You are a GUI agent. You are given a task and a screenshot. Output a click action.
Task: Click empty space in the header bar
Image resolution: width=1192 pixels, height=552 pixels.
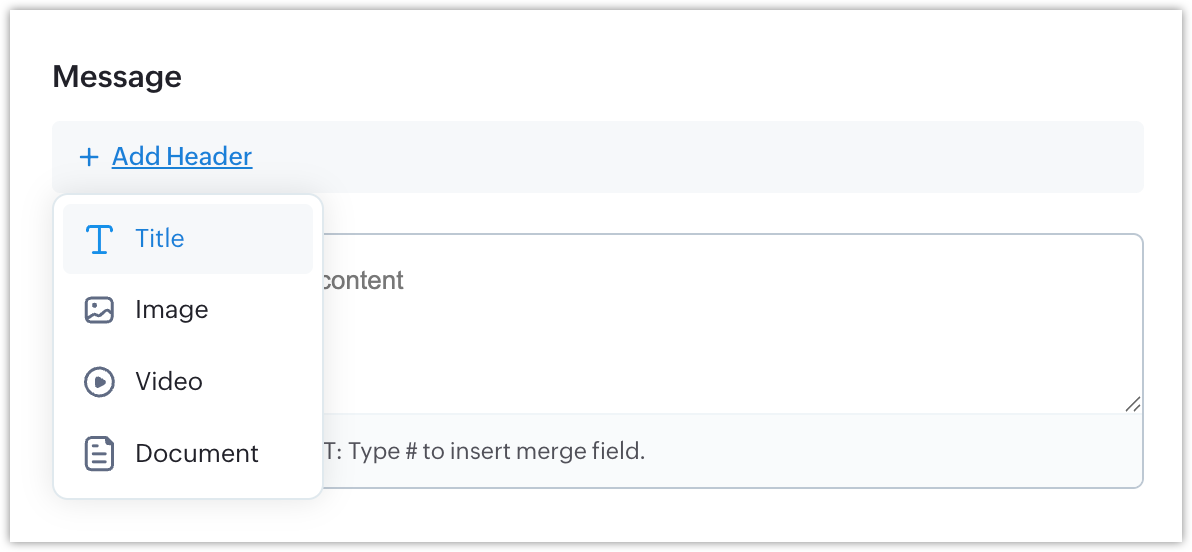tap(700, 157)
